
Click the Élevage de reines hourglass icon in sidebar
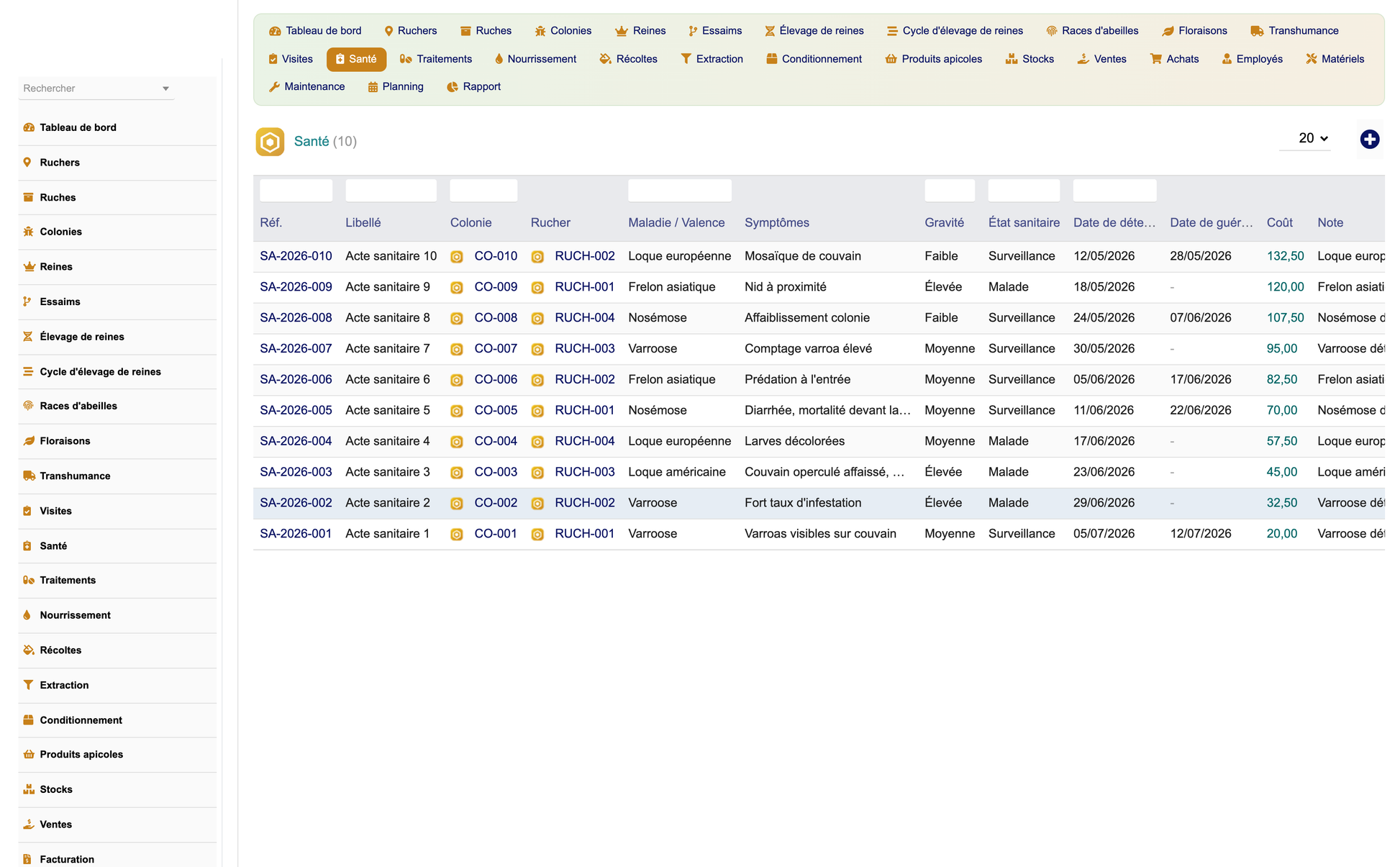tap(28, 337)
